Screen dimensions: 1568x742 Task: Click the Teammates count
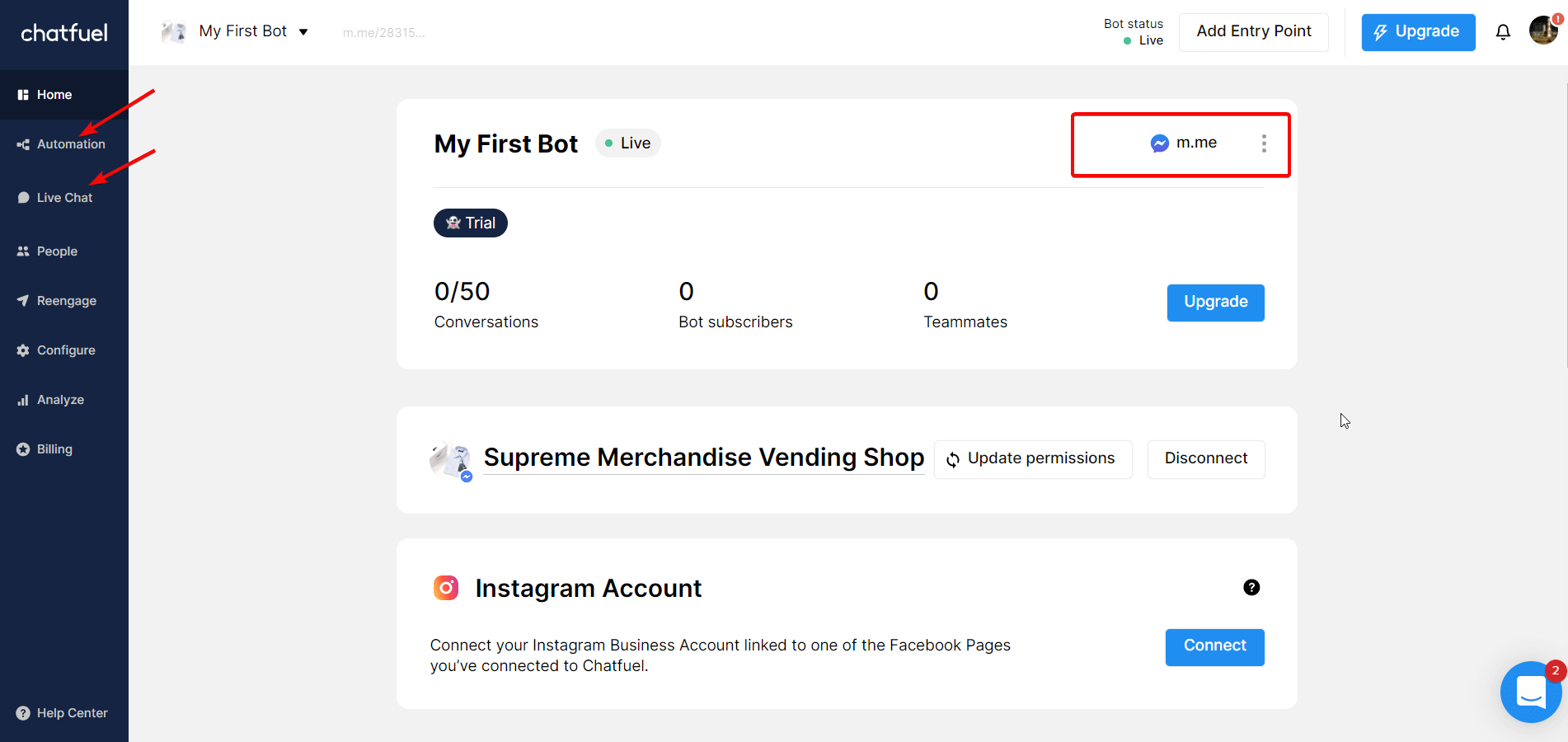pos(931,291)
